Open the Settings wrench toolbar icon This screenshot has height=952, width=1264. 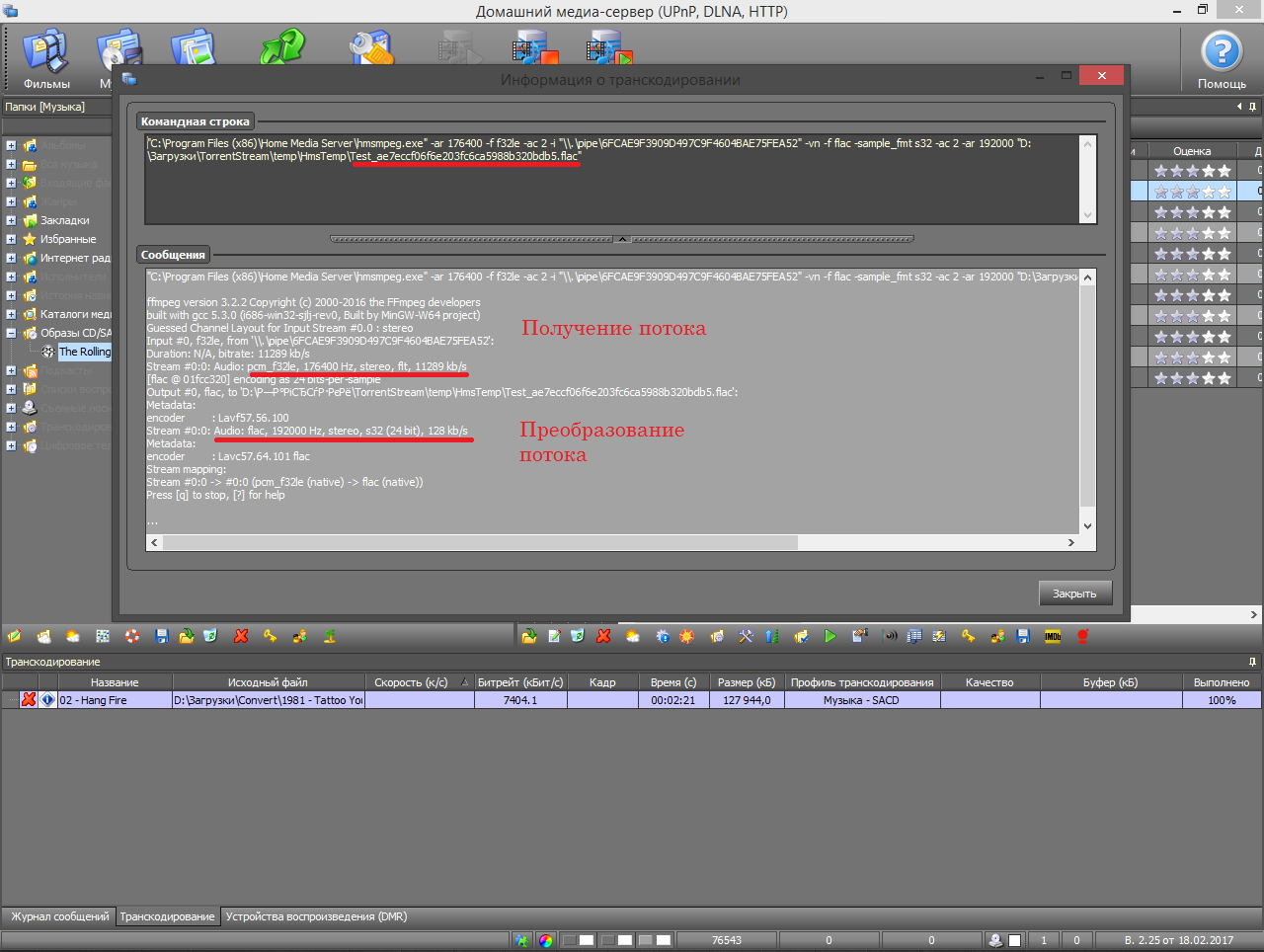(x=370, y=49)
